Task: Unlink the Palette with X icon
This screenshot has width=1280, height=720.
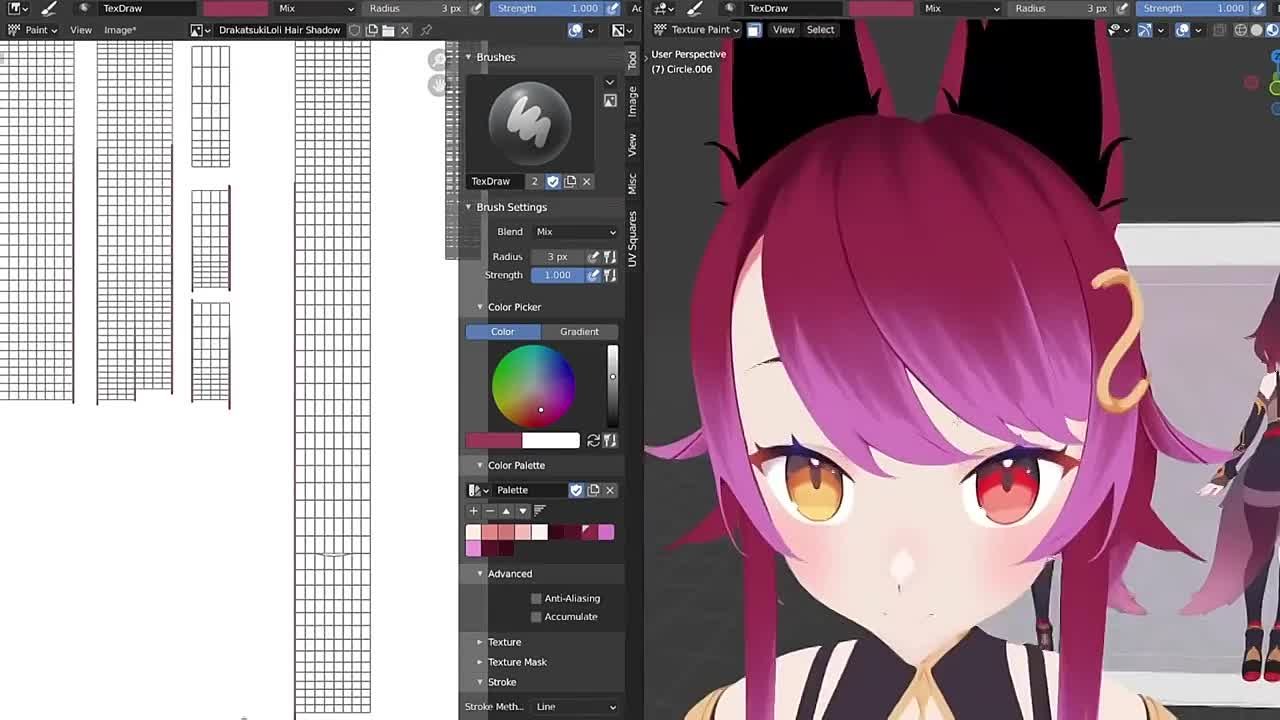Action: click(x=610, y=490)
